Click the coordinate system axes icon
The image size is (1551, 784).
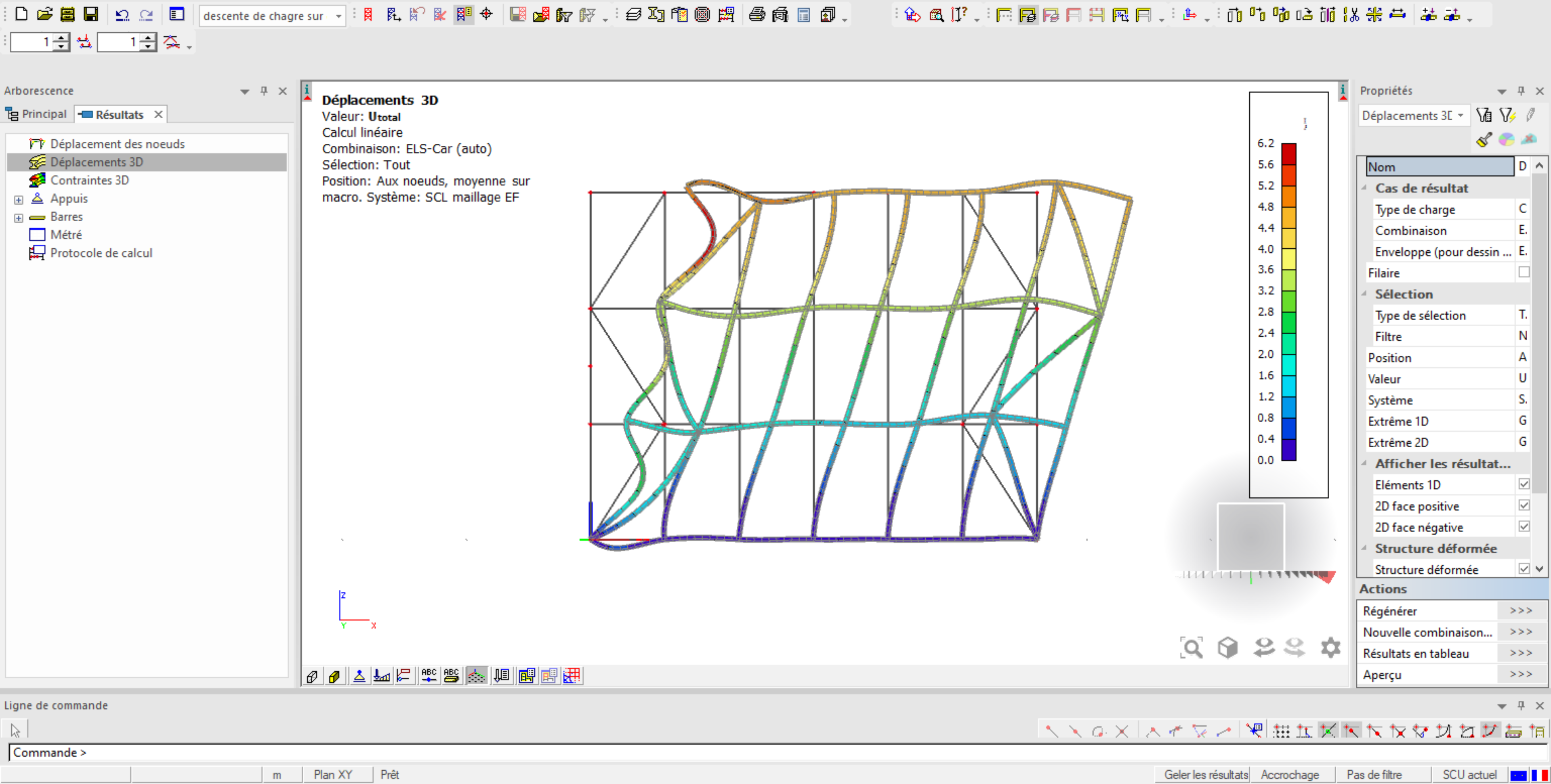tap(1189, 15)
